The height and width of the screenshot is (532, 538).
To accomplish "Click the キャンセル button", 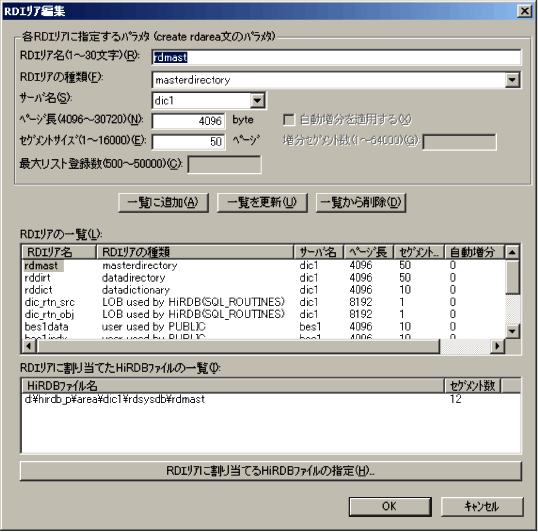I will pos(482,506).
